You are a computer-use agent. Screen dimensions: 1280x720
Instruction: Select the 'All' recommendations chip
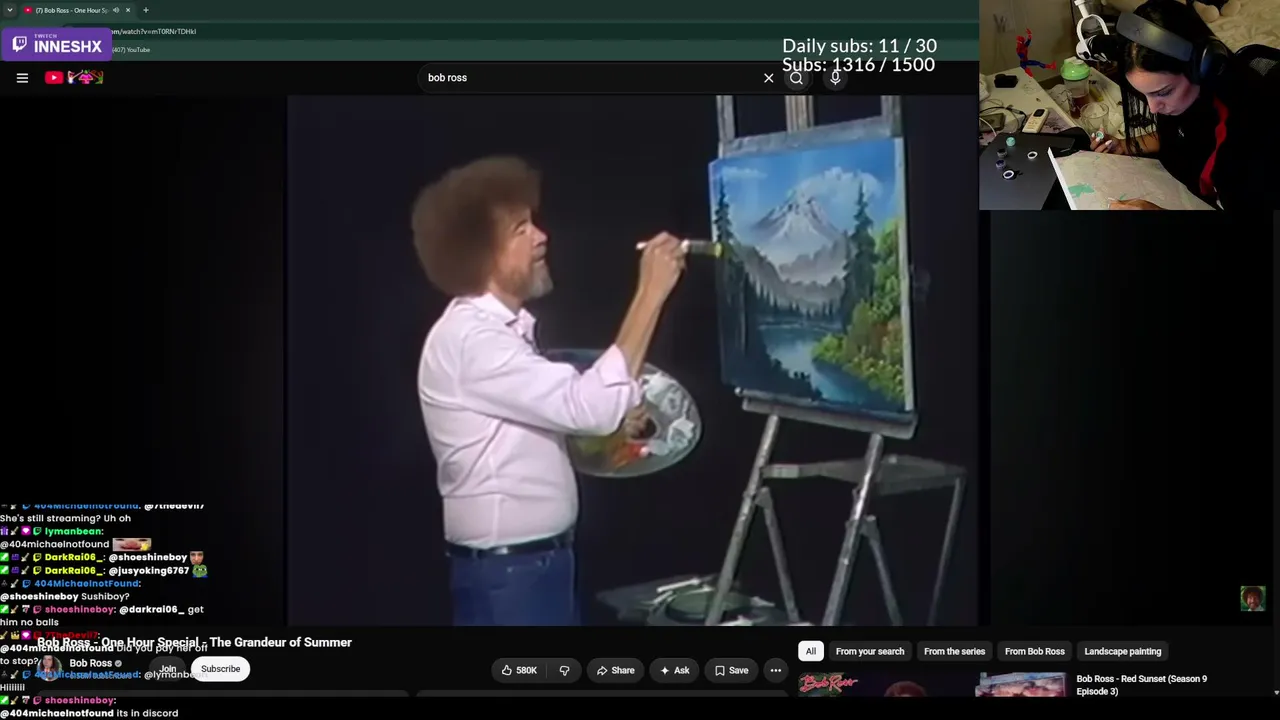pos(811,651)
